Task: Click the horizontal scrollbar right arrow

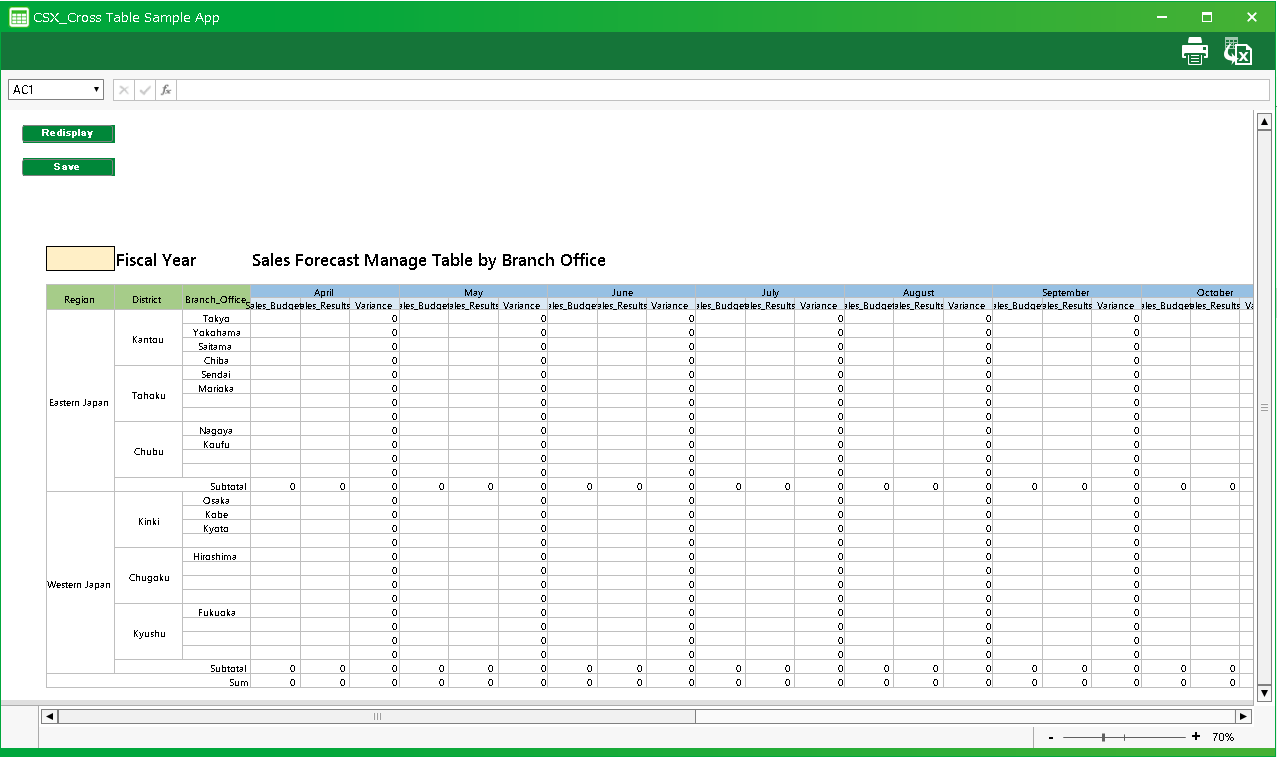Action: pyautogui.click(x=1243, y=716)
